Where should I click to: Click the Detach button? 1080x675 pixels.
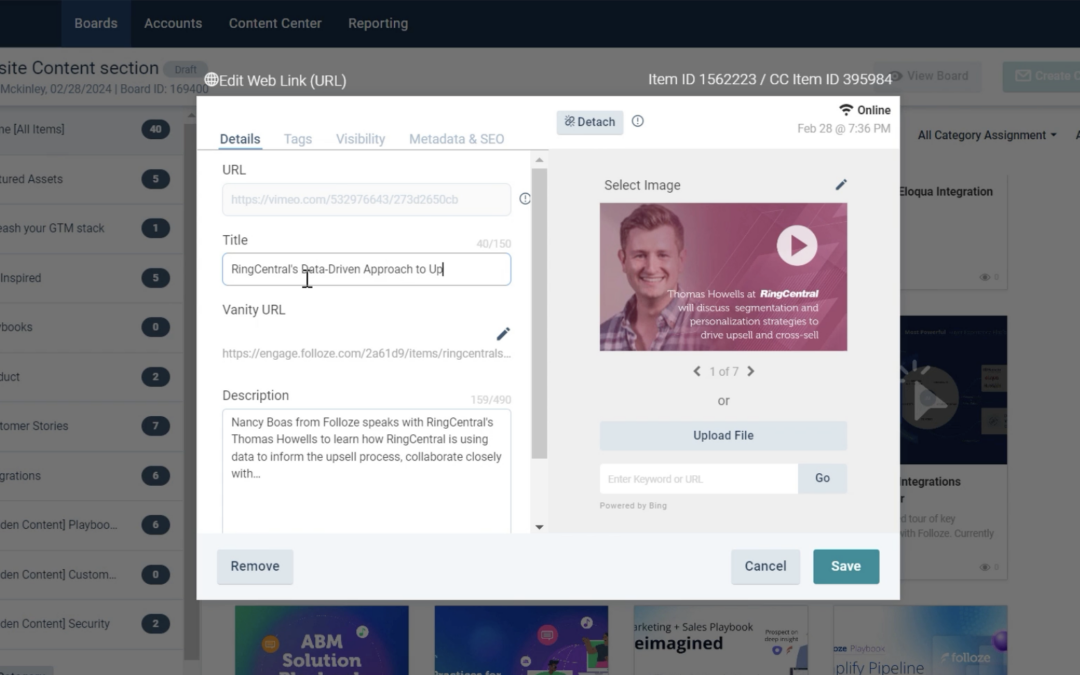[590, 122]
